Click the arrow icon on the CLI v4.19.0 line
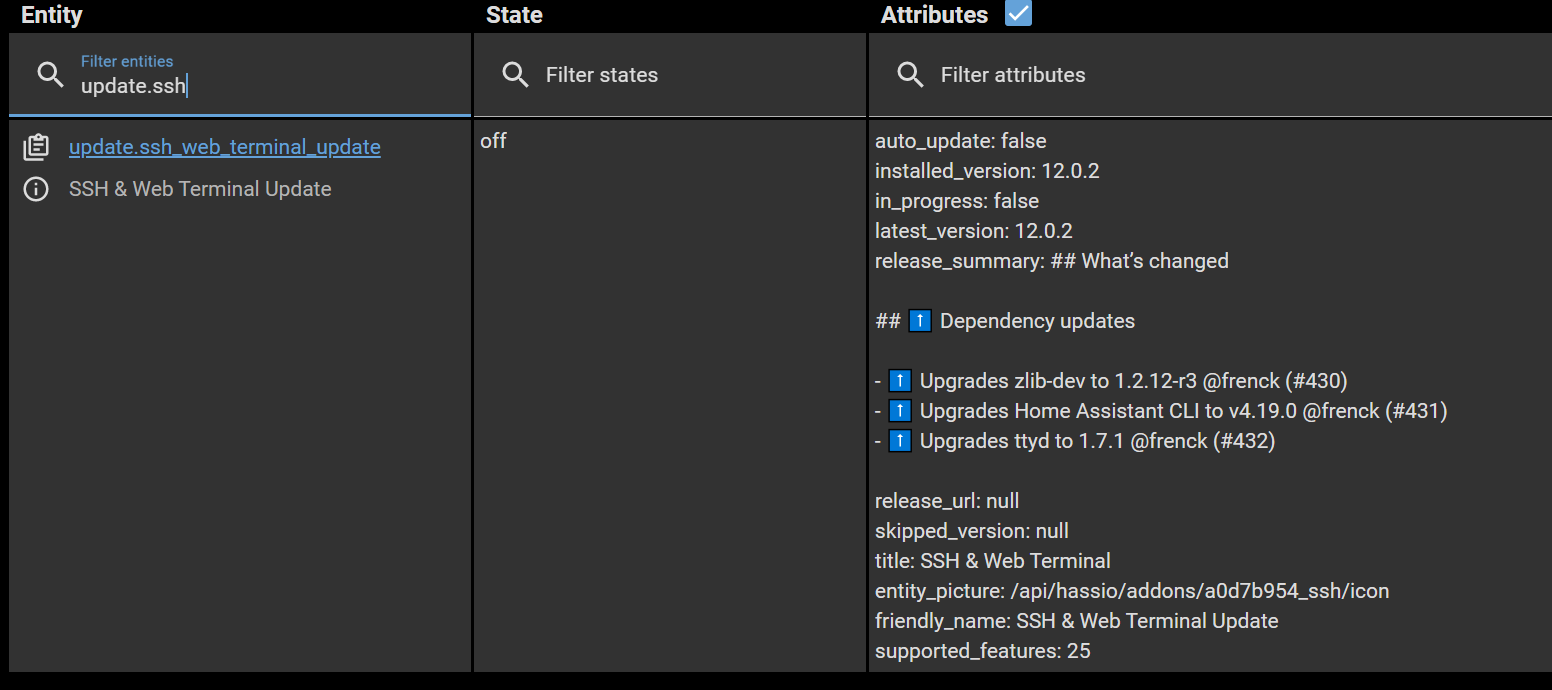 click(899, 410)
